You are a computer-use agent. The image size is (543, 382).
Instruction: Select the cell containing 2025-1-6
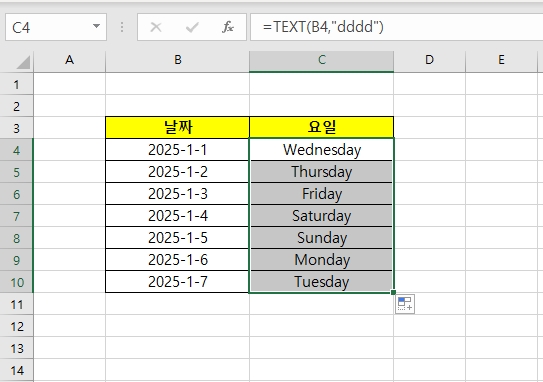[x=177, y=260]
